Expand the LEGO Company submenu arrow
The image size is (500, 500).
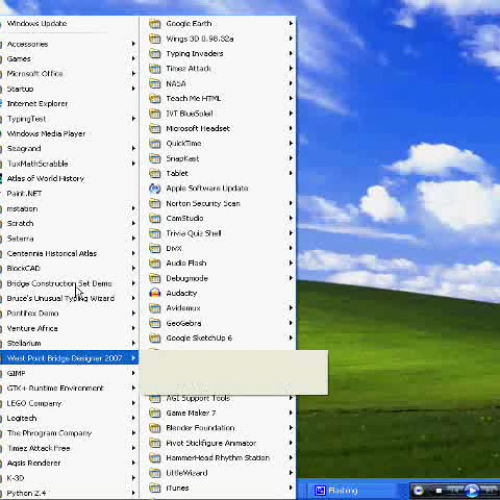(x=133, y=403)
